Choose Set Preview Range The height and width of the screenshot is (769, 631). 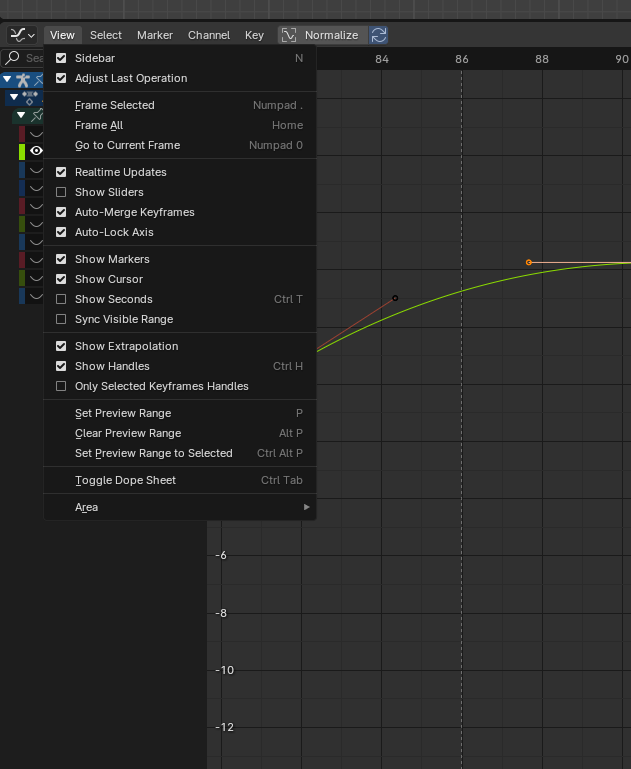[x=180, y=413]
